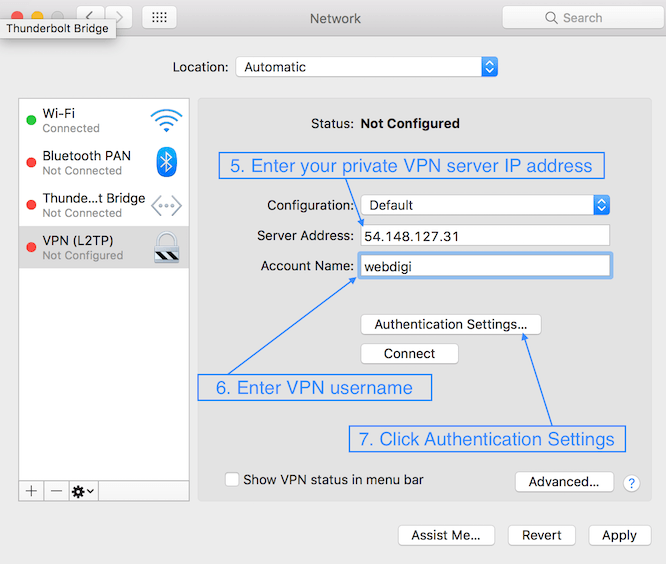Open the help question mark button
Viewport: 666px width, 564px height.
(x=631, y=483)
